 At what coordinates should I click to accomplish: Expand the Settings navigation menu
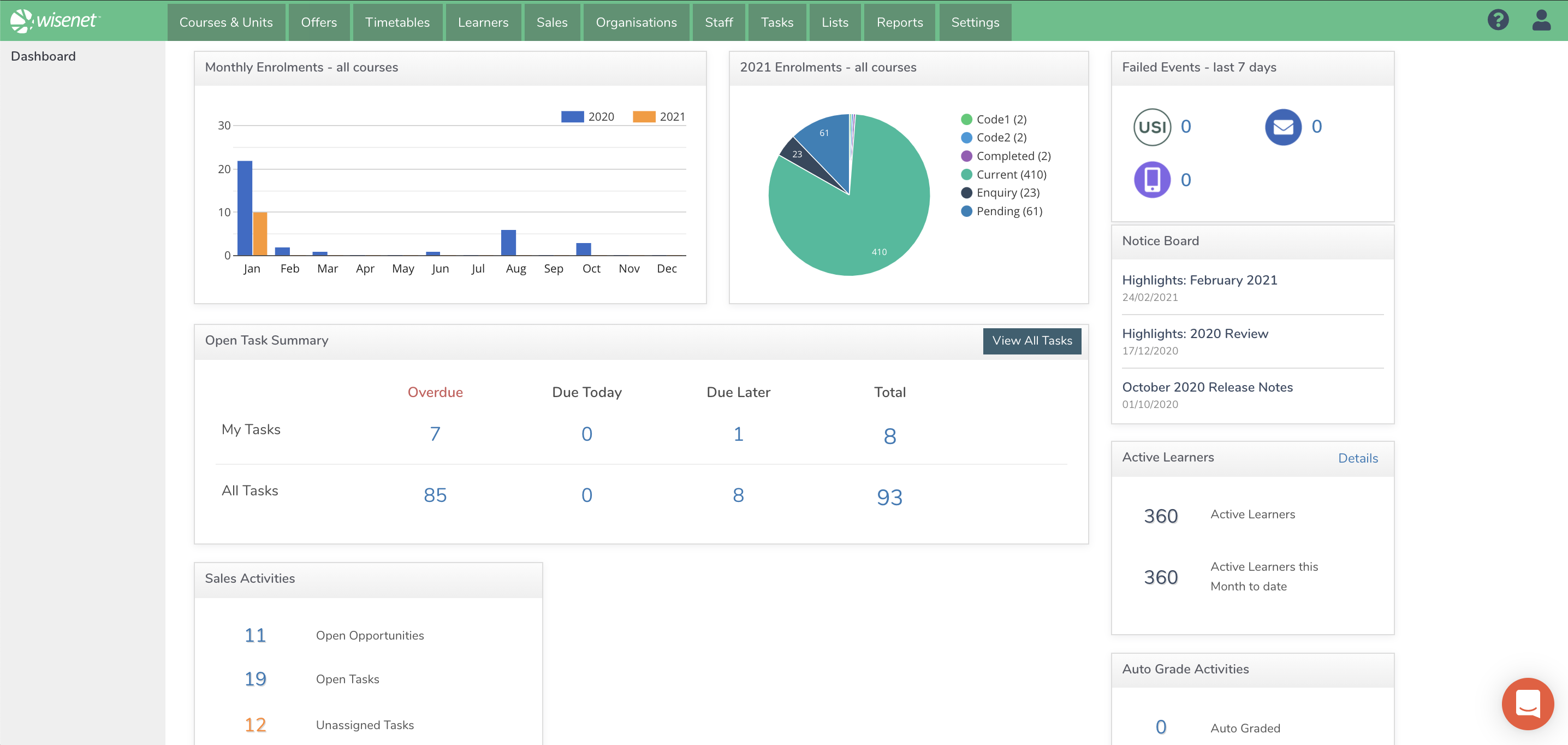(975, 22)
